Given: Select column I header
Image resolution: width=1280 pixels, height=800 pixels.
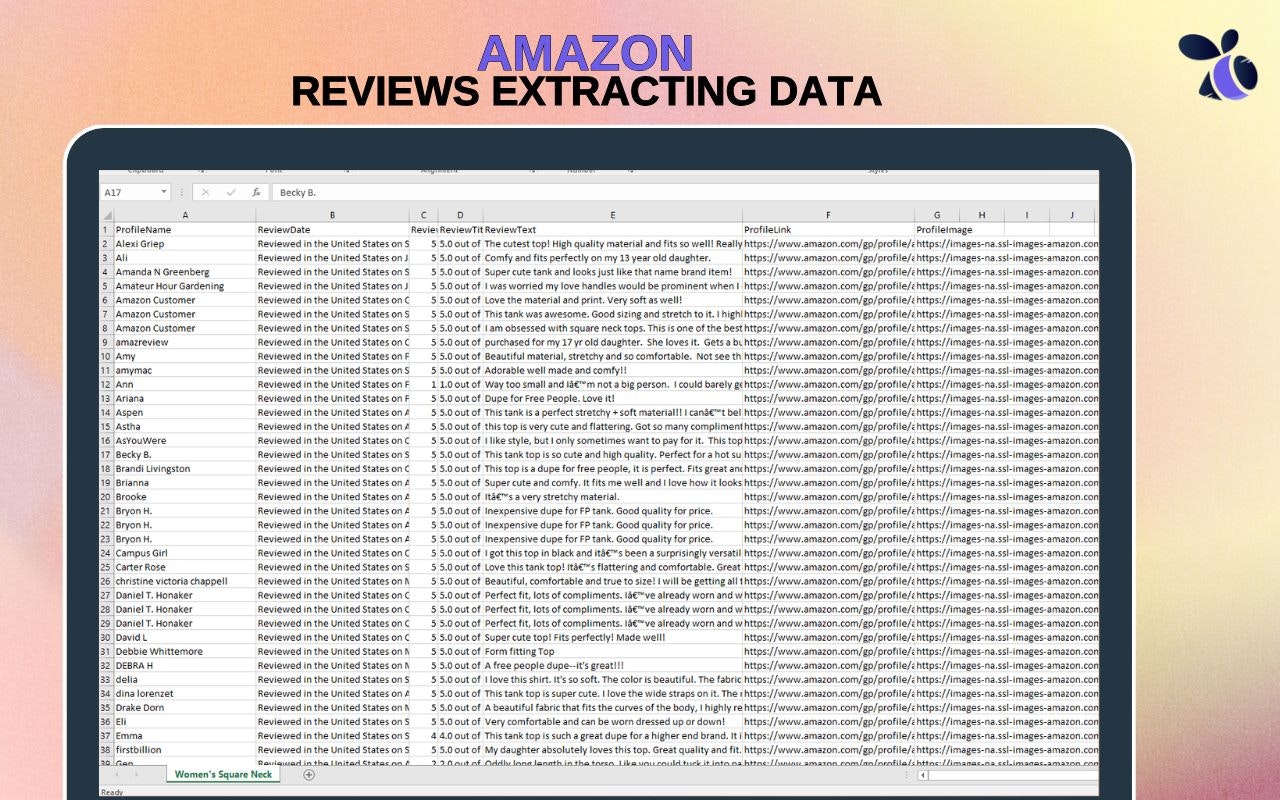Looking at the screenshot, I should coord(1027,215).
